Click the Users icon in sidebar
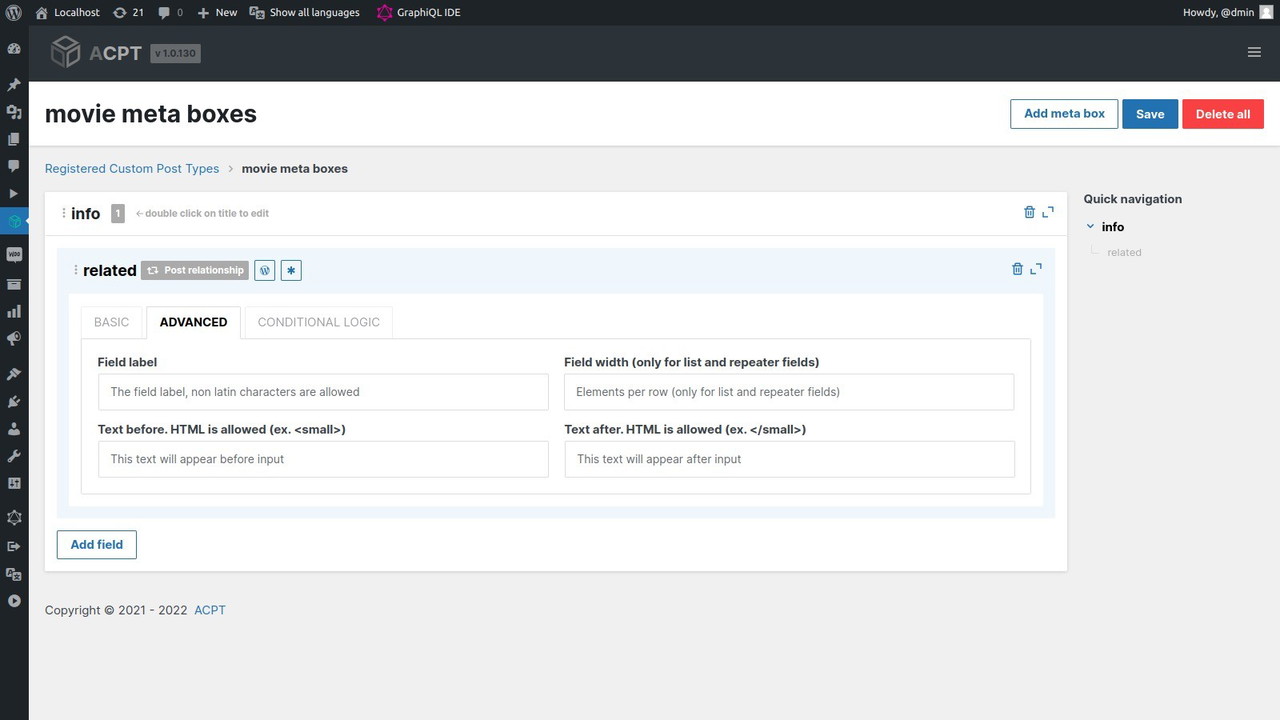This screenshot has width=1280, height=720. [x=14, y=429]
